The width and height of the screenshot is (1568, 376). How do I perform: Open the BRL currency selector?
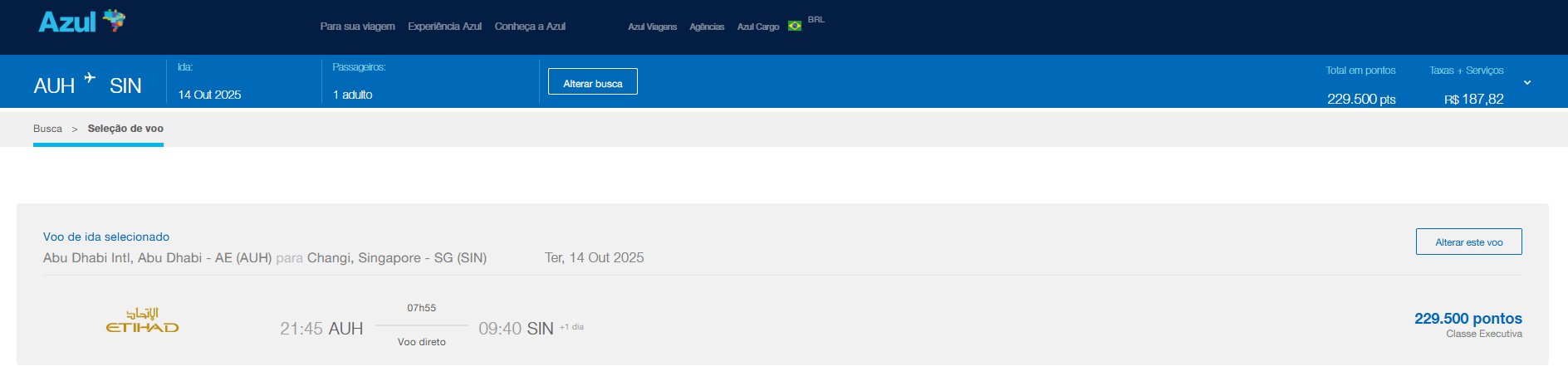pos(816,20)
